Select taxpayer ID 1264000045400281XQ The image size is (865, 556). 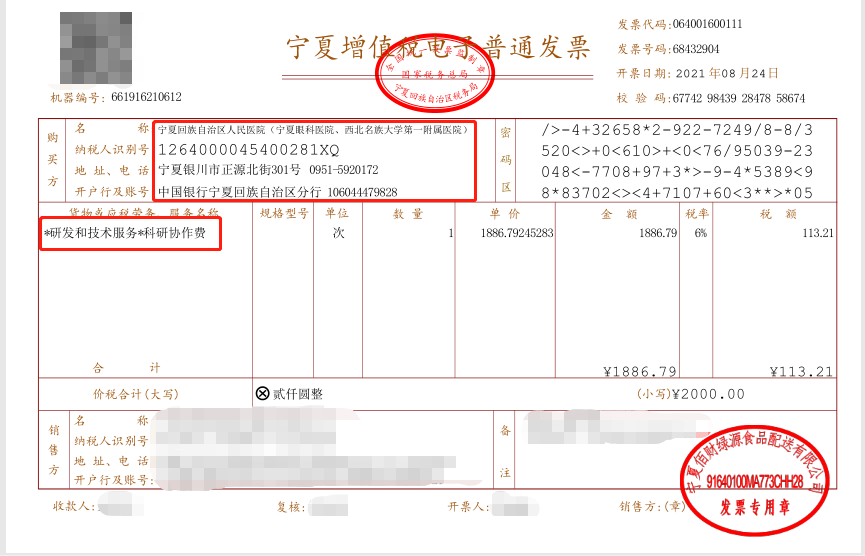click(249, 149)
